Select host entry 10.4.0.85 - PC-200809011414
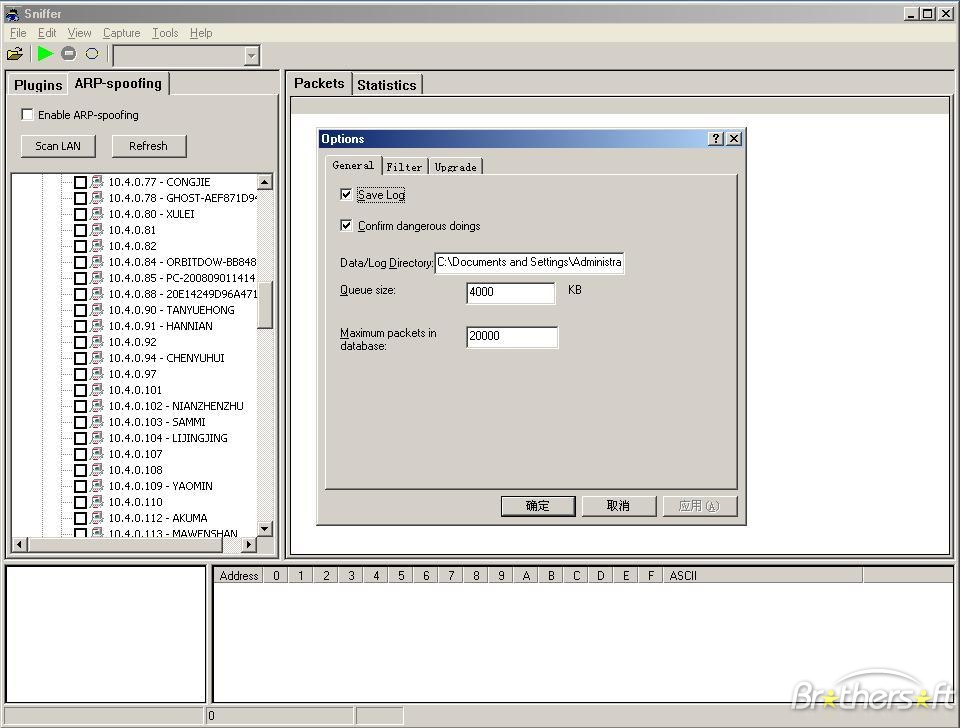This screenshot has height=728, width=960. [182, 278]
